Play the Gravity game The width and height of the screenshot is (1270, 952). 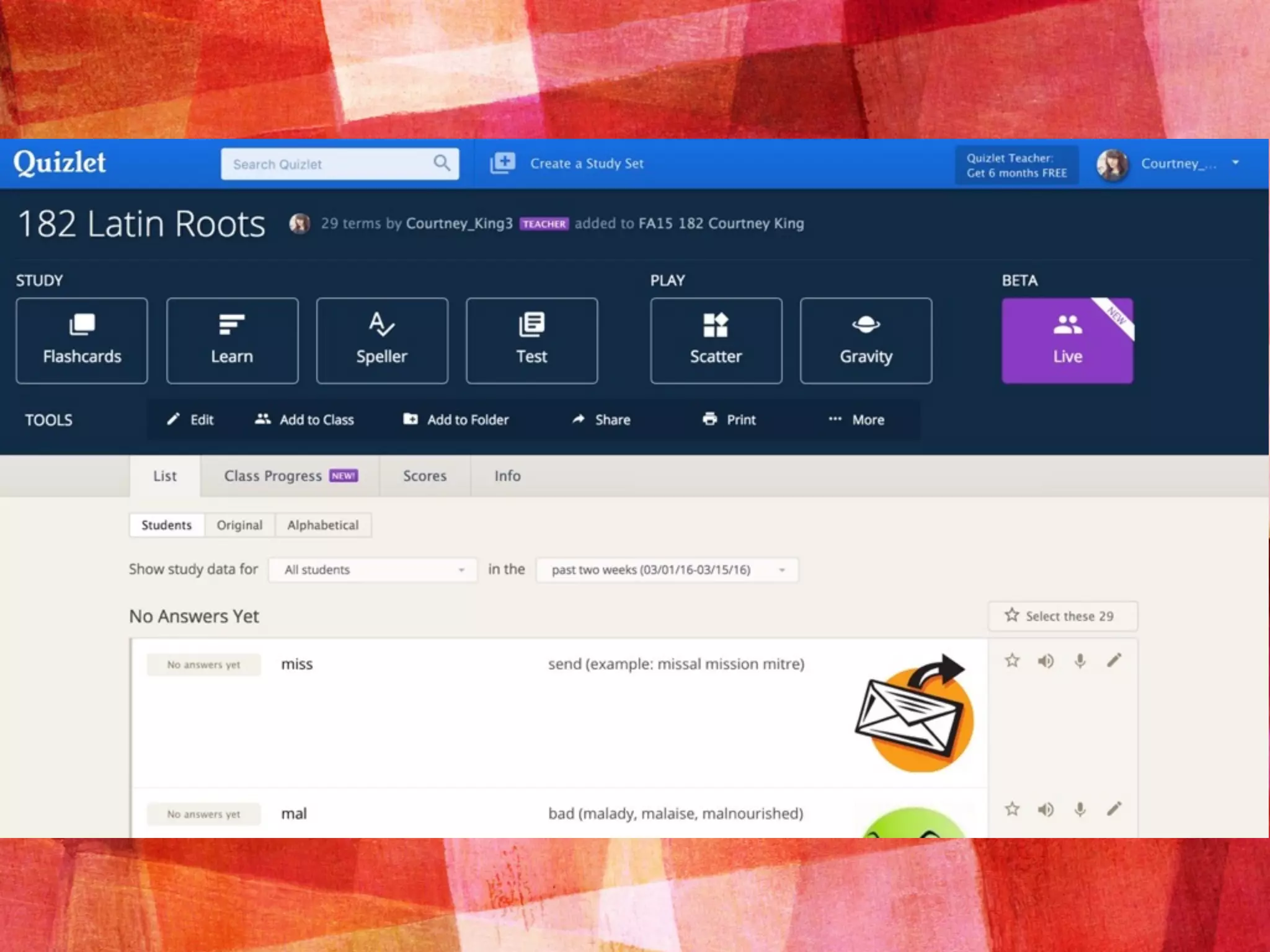pos(866,341)
